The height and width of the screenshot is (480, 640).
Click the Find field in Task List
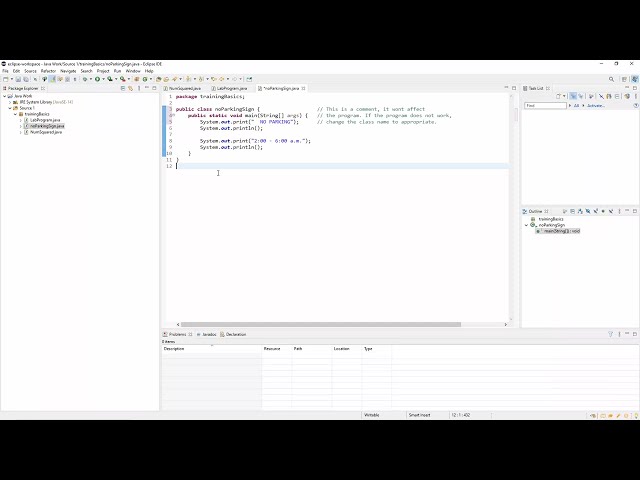(545, 106)
